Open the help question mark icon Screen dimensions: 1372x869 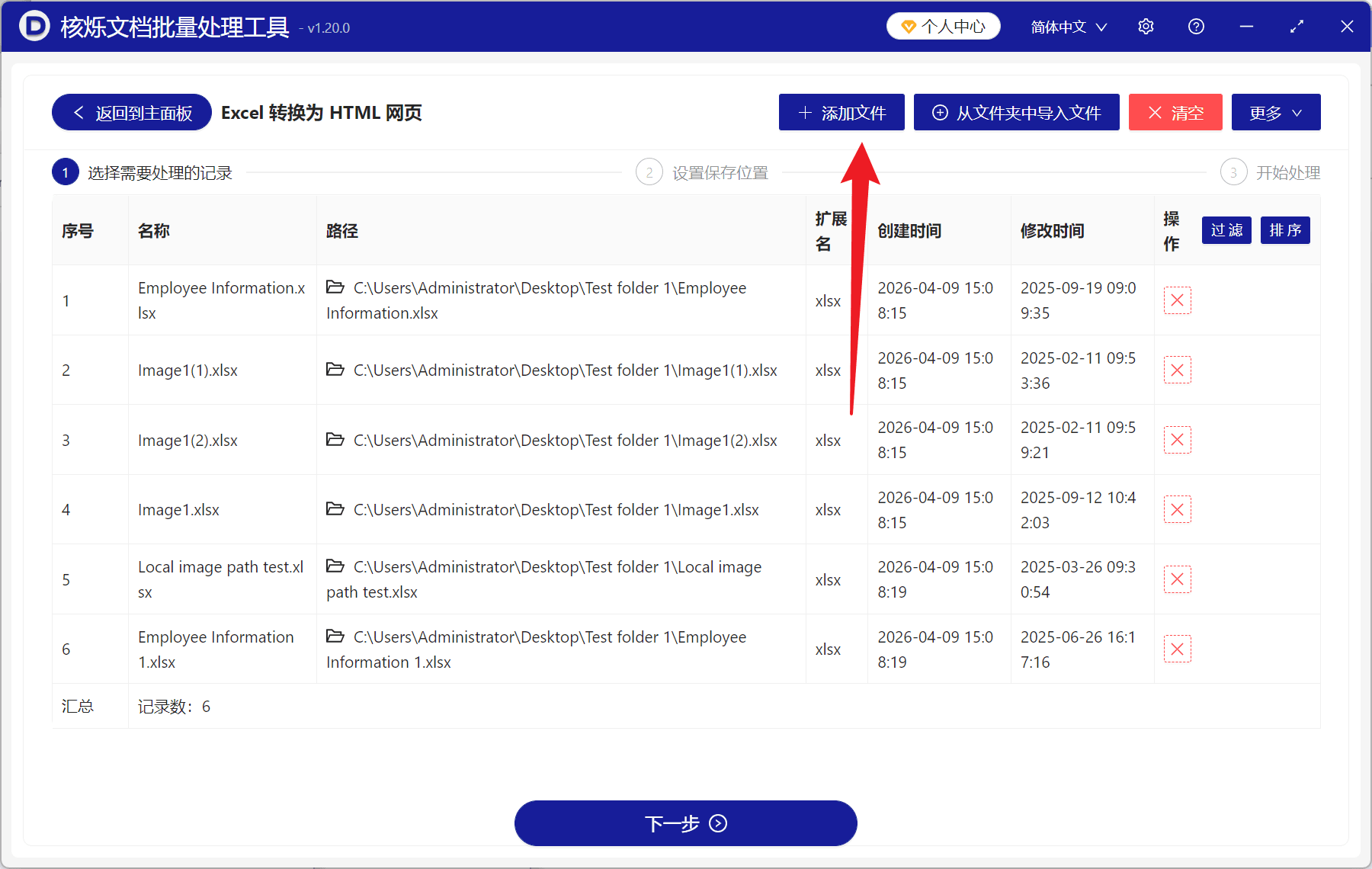click(1195, 26)
